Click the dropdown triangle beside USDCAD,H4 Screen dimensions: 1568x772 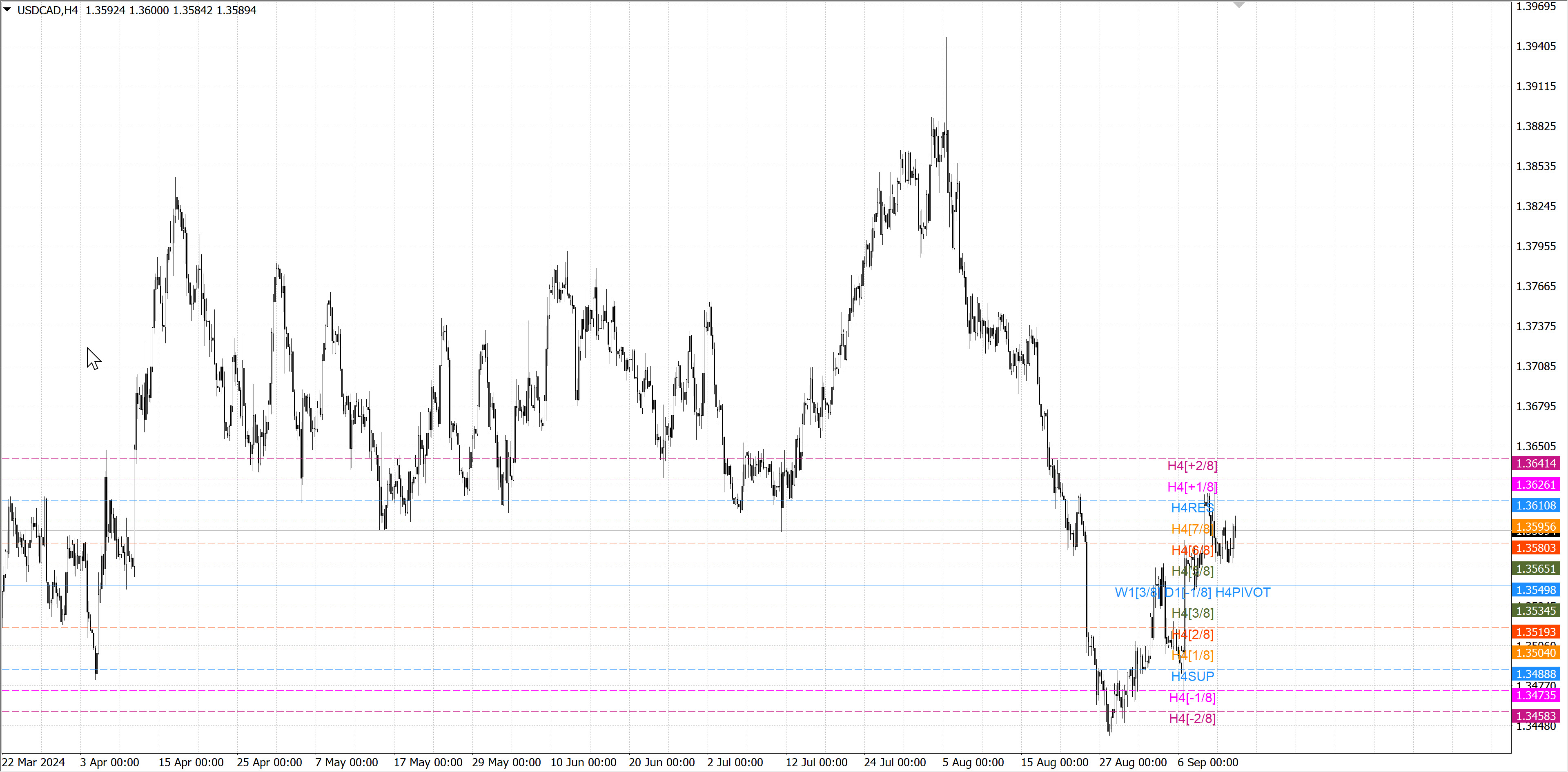(x=7, y=10)
